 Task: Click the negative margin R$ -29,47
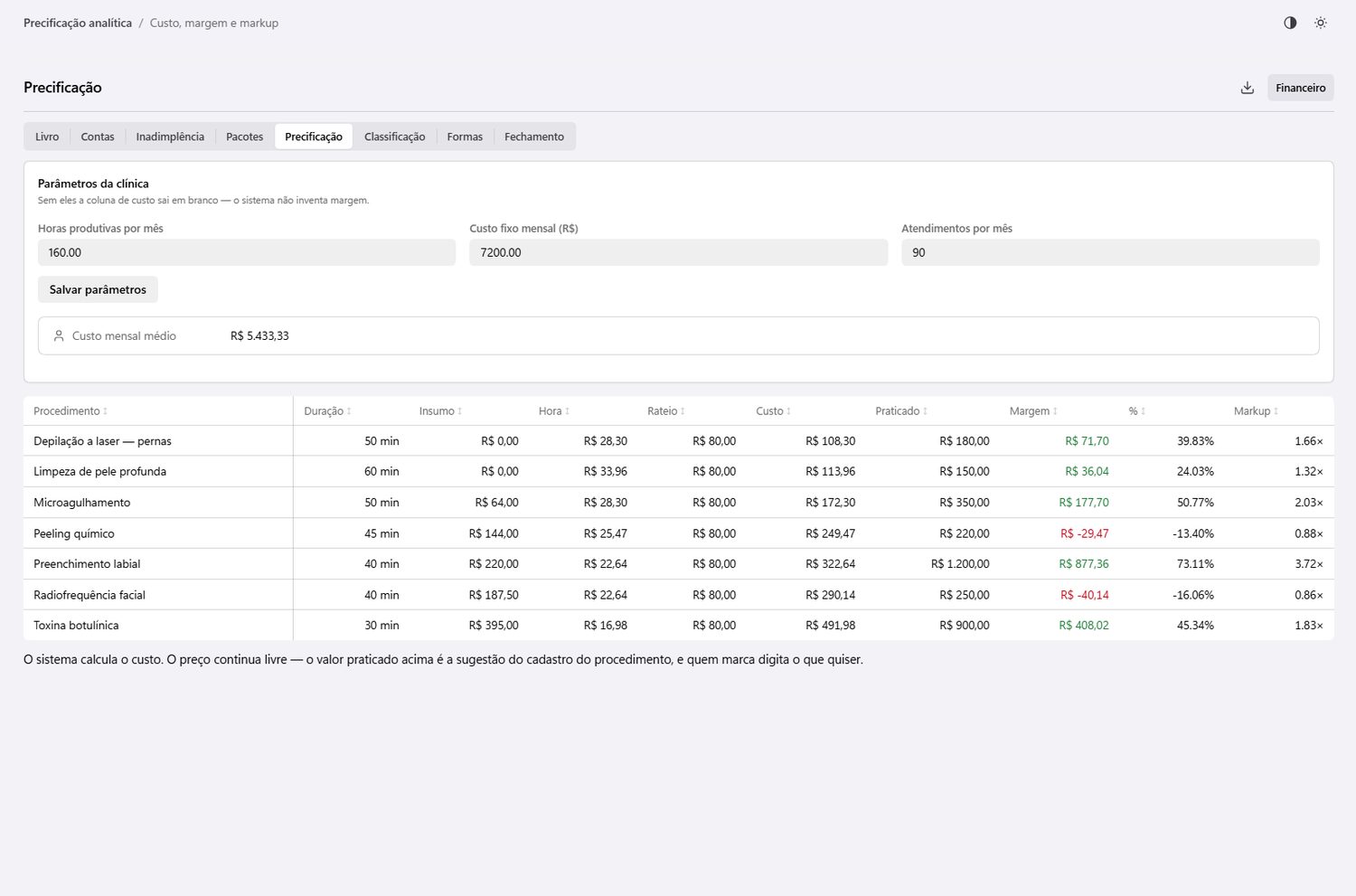1084,533
